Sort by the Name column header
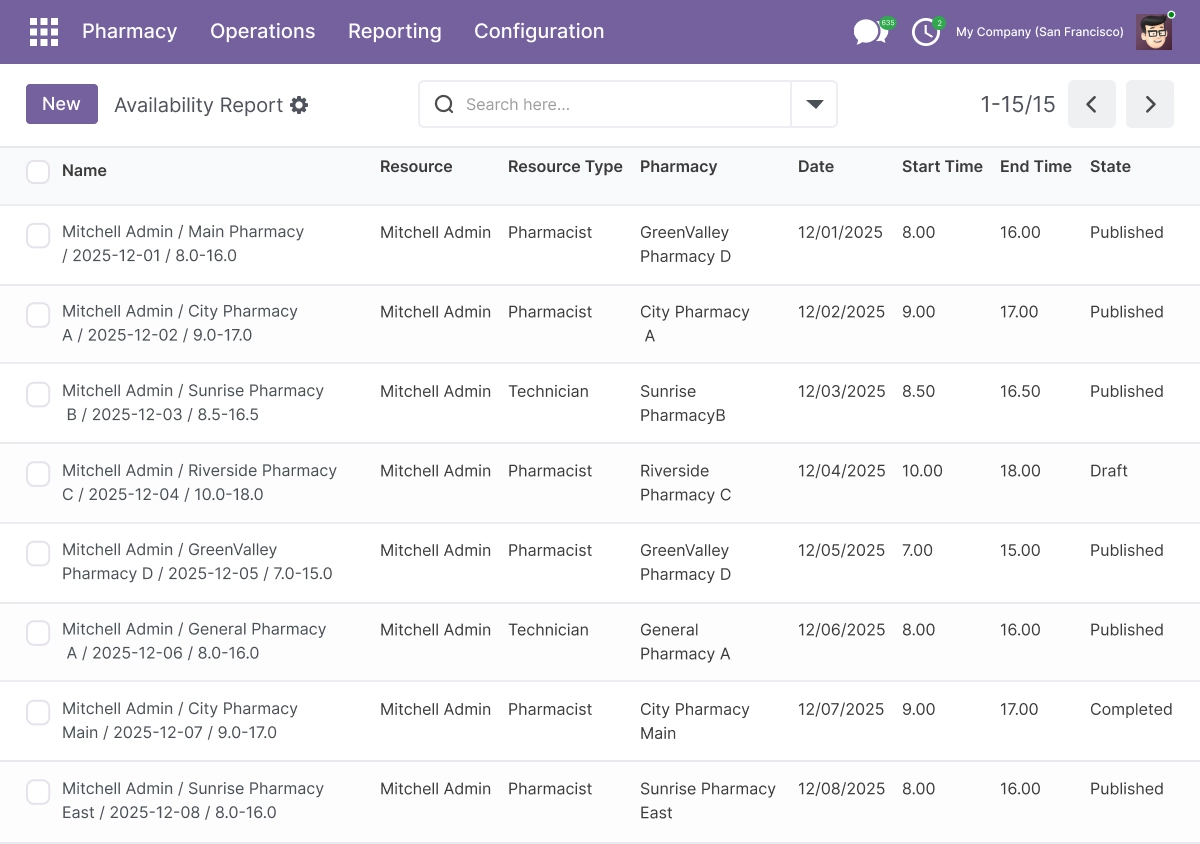Screen dimensions: 1200x844 click(x=84, y=171)
